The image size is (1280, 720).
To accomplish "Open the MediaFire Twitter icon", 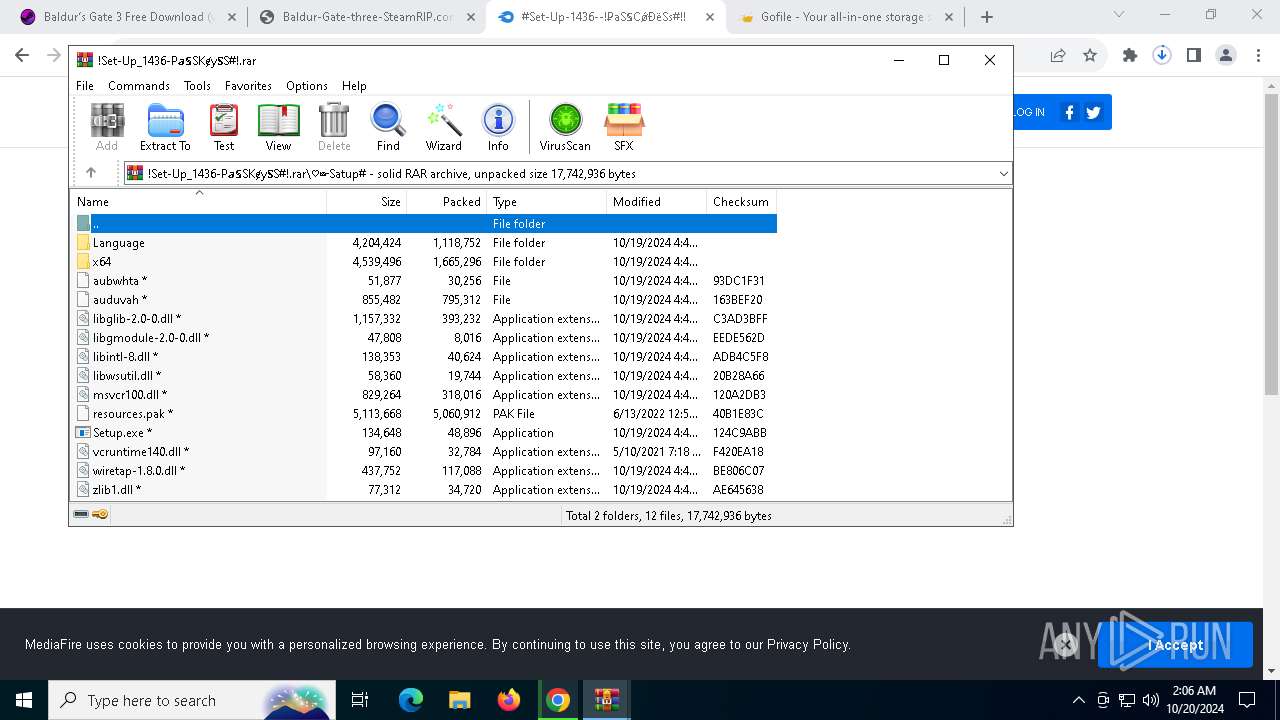I will (x=1094, y=112).
